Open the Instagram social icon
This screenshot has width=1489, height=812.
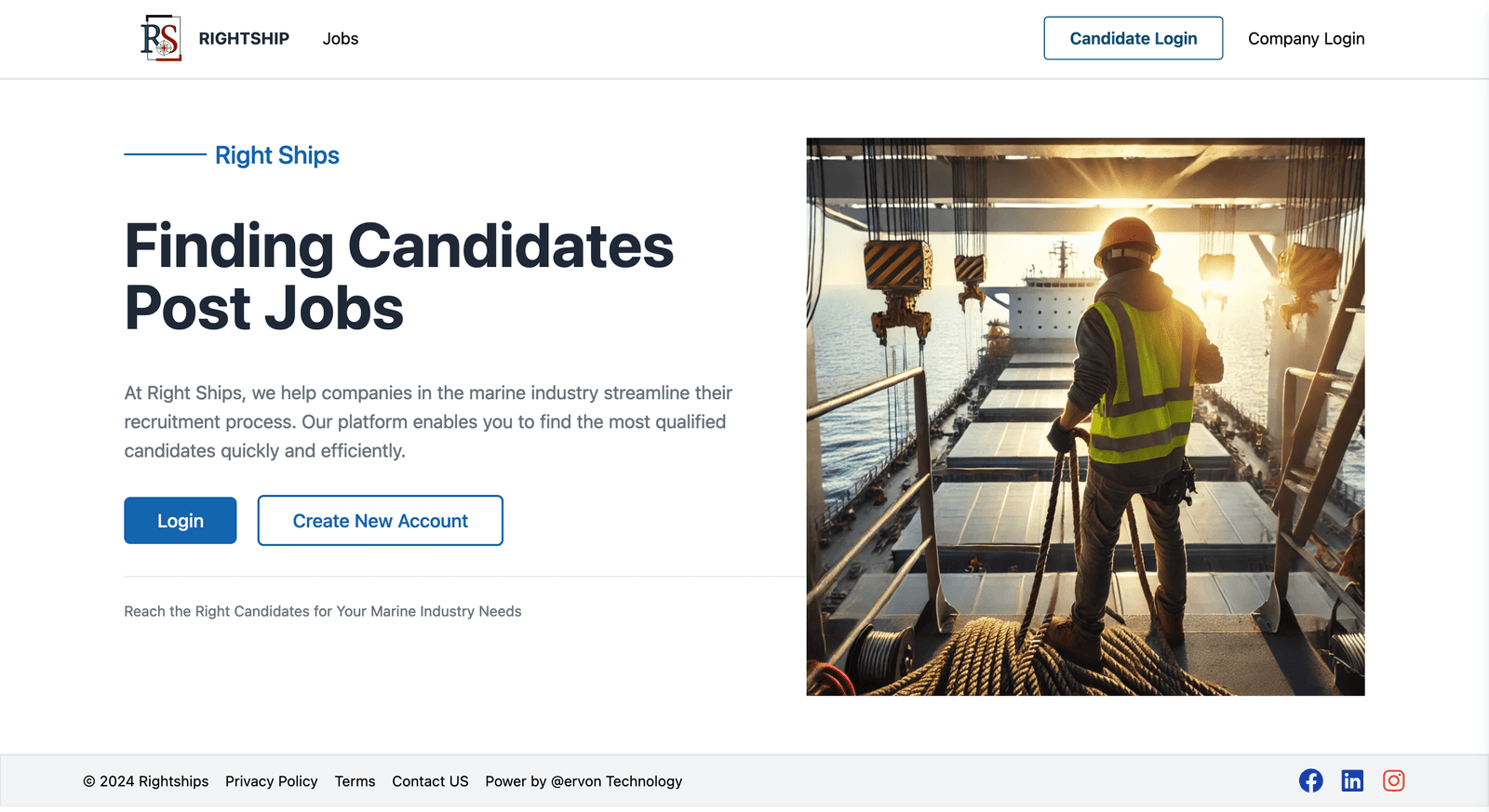[1393, 781]
